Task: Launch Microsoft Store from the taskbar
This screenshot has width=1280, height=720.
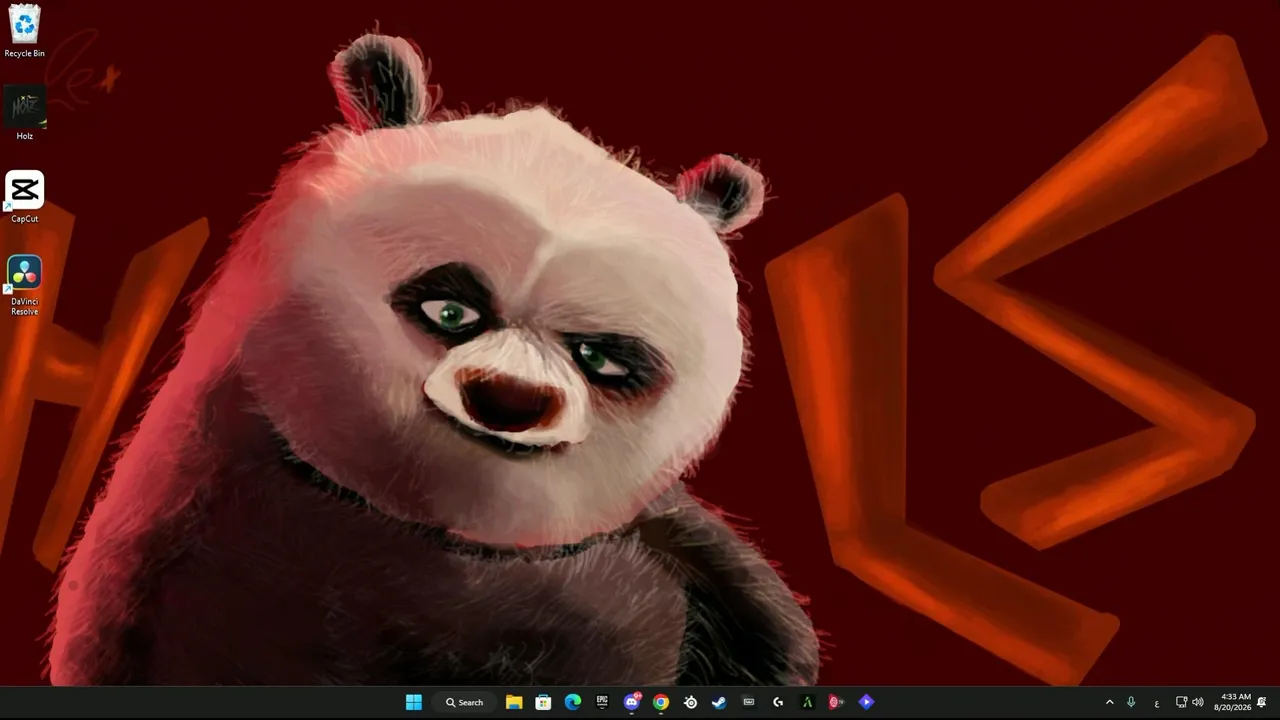Action: tap(543, 702)
